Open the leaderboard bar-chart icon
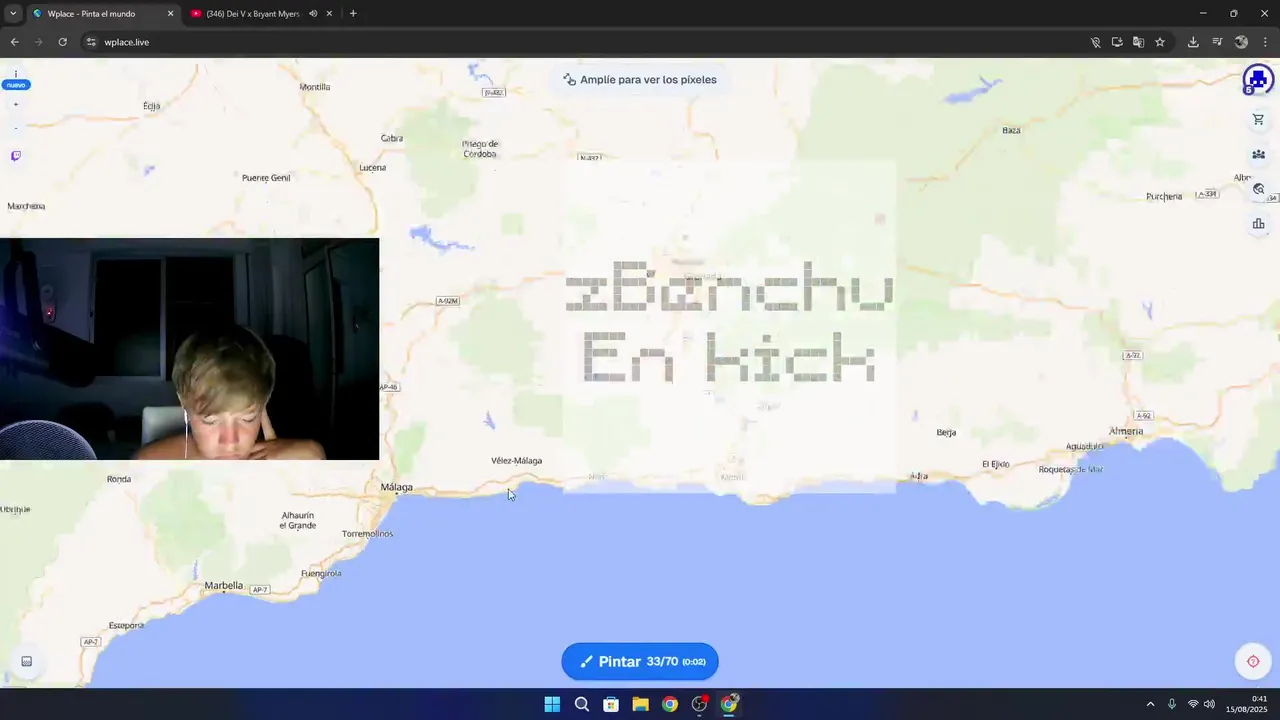Screen dimensions: 1280x720 (x=1258, y=223)
